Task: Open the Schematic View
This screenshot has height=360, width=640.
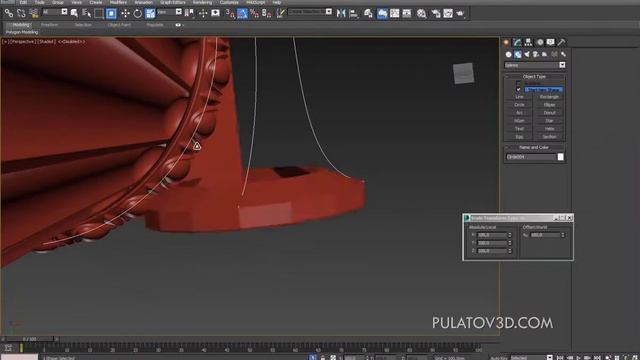Action: [407, 13]
